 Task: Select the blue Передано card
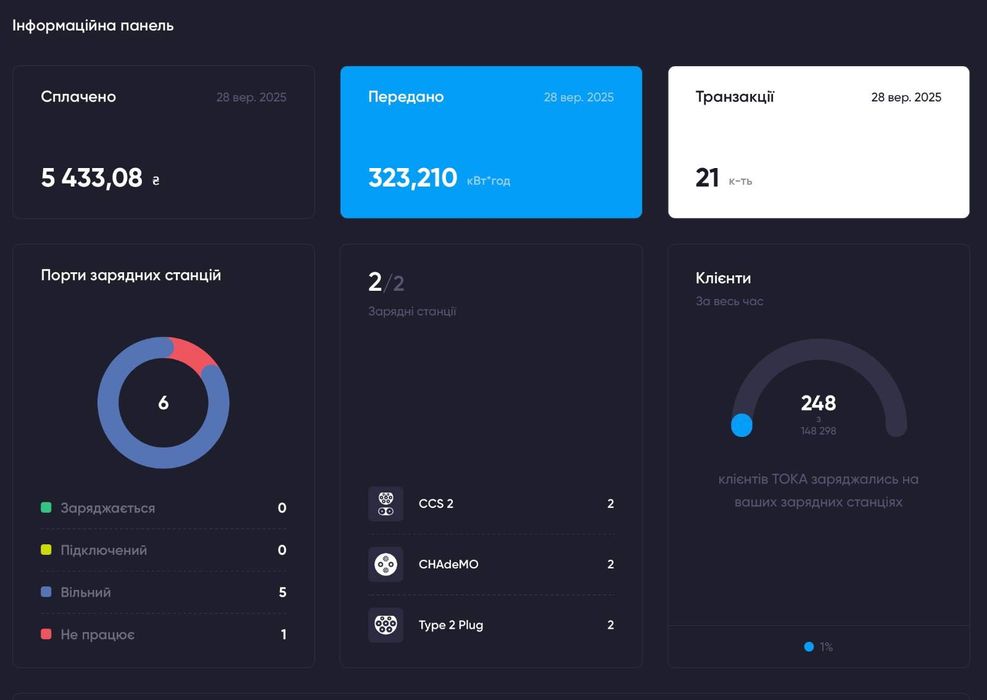[x=491, y=142]
